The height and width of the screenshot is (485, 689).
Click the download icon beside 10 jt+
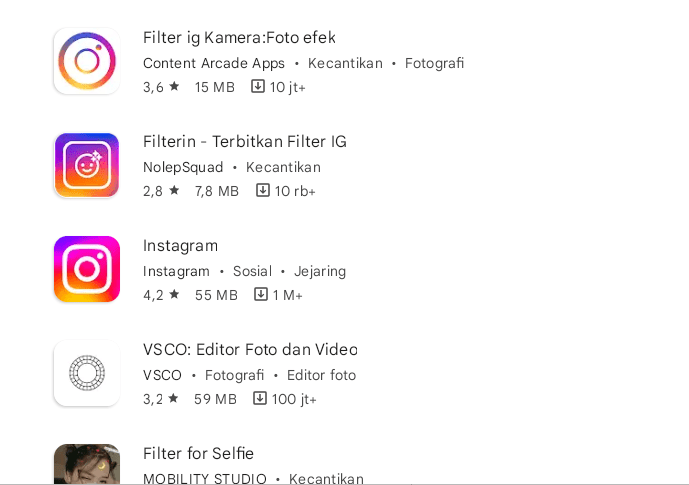tap(258, 86)
